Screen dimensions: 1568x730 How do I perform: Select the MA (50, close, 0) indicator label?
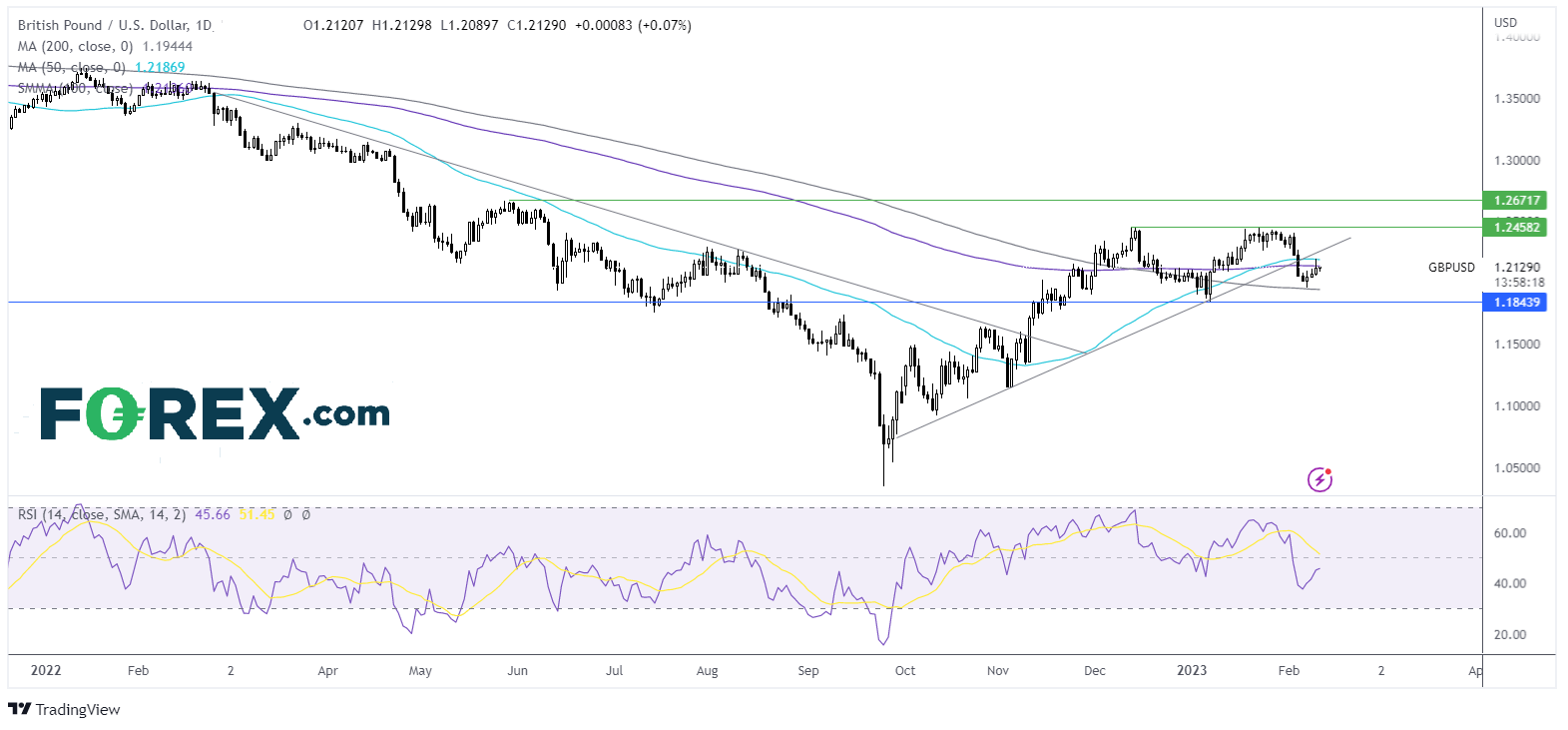(72, 67)
